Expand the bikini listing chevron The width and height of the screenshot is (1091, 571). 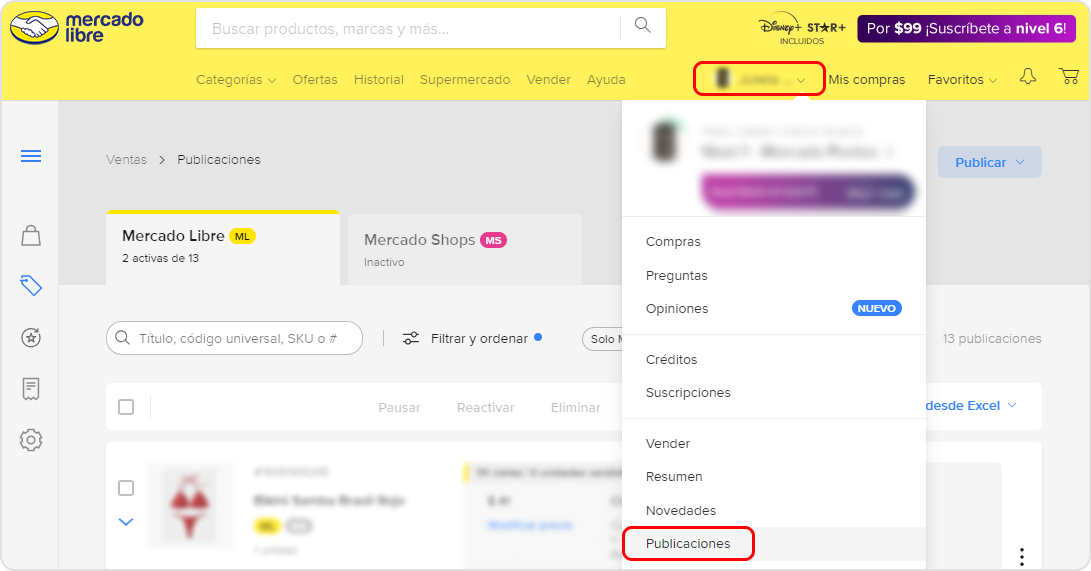(126, 522)
